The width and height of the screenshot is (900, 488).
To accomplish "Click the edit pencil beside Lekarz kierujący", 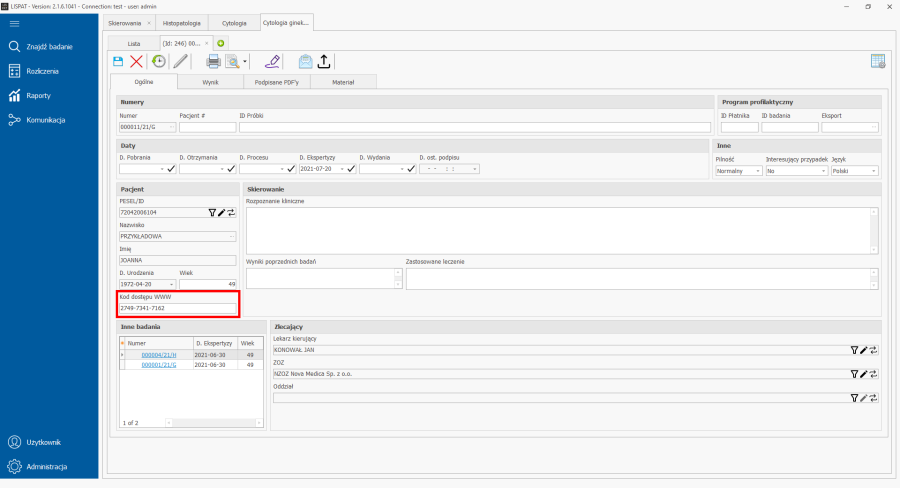I will coord(864,350).
